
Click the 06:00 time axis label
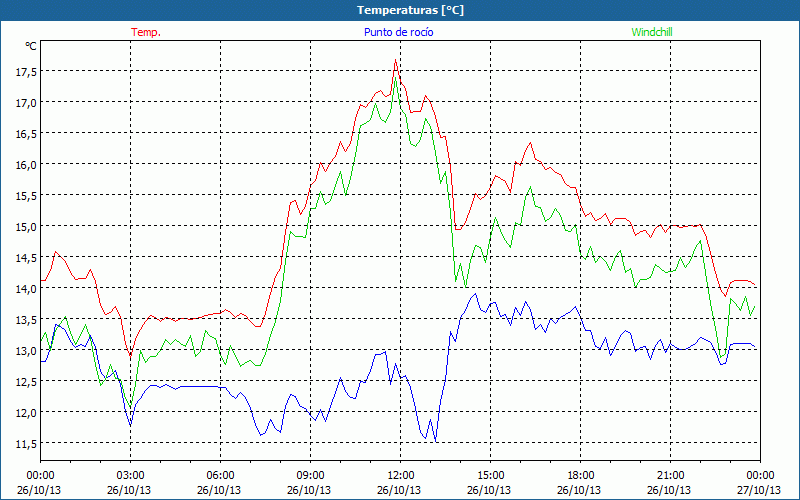click(x=220, y=475)
